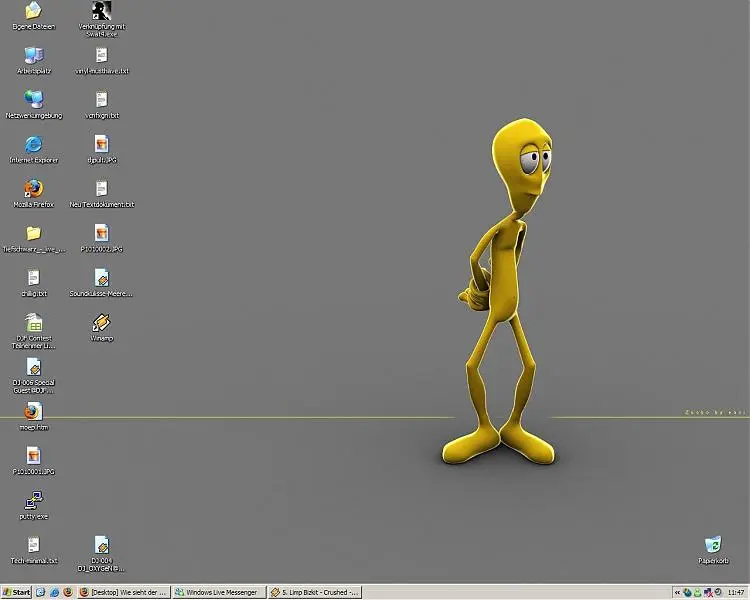Screen dimensions: 750x600
Task: Switch to Windows Live Messenger taskbar button
Action: [217, 592]
